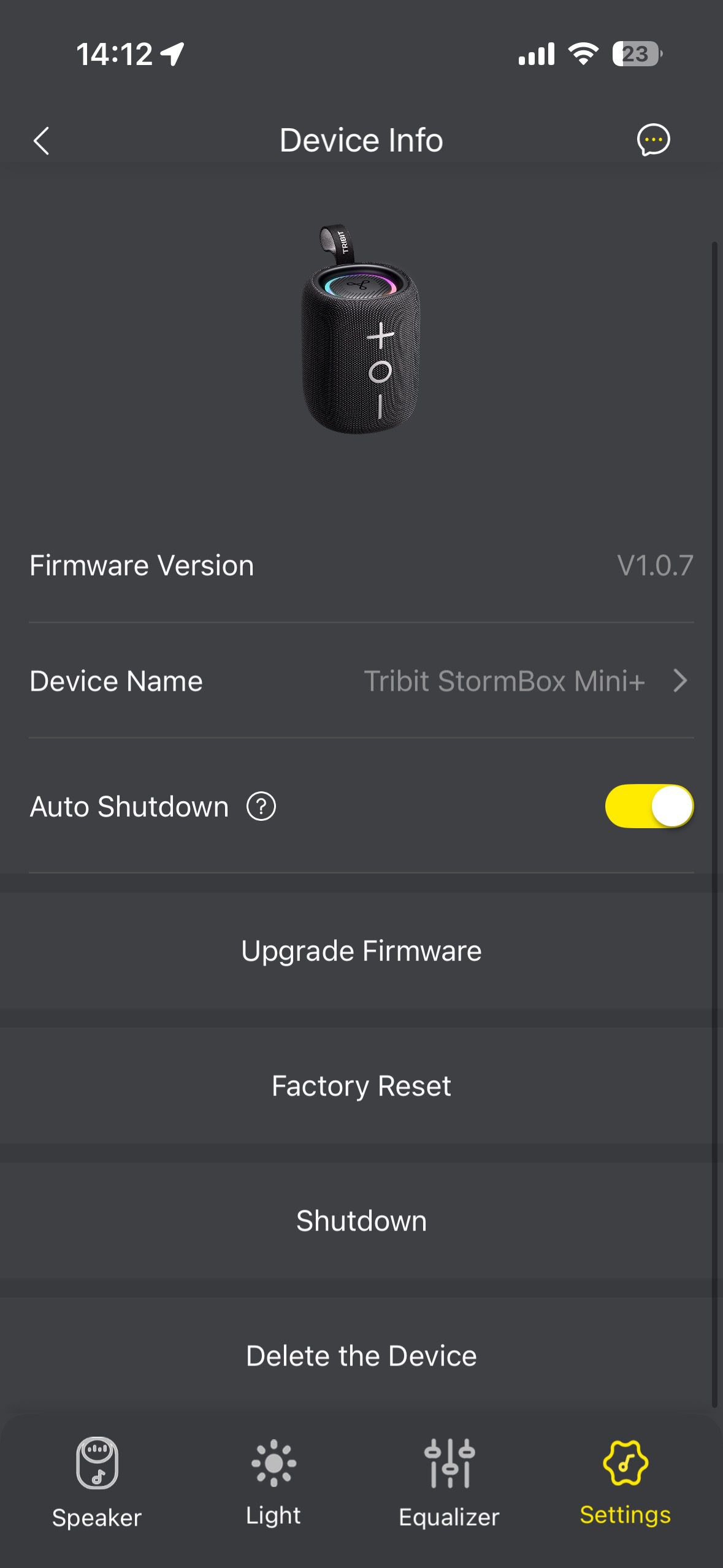The width and height of the screenshot is (723, 1568).
Task: Open the Tribit StormBox Mini+ name field
Action: coord(504,681)
